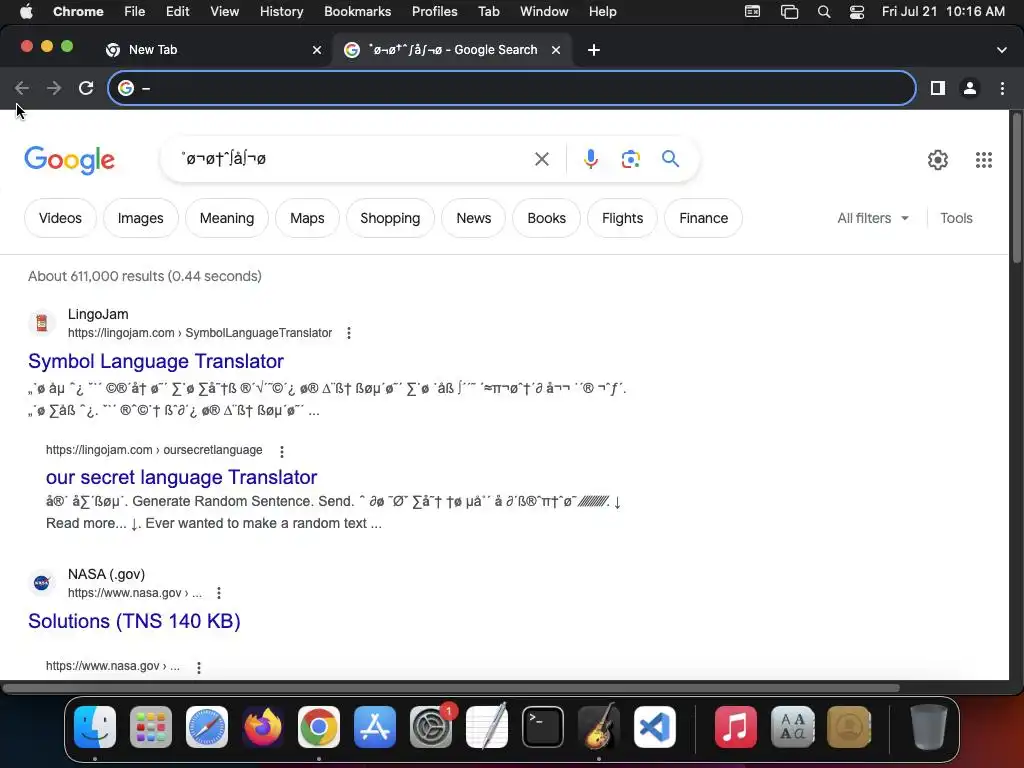
Task: Click the vertical page scrollbar
Action: coord(1016,189)
